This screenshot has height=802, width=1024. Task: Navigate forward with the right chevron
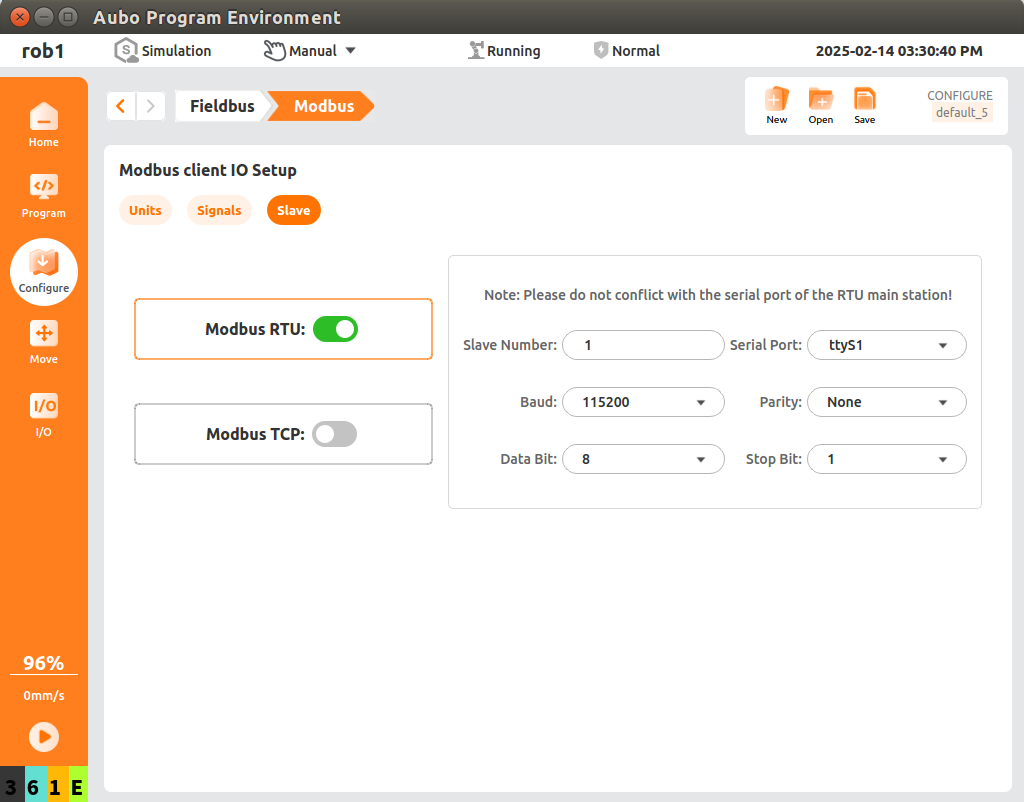pyautogui.click(x=151, y=106)
